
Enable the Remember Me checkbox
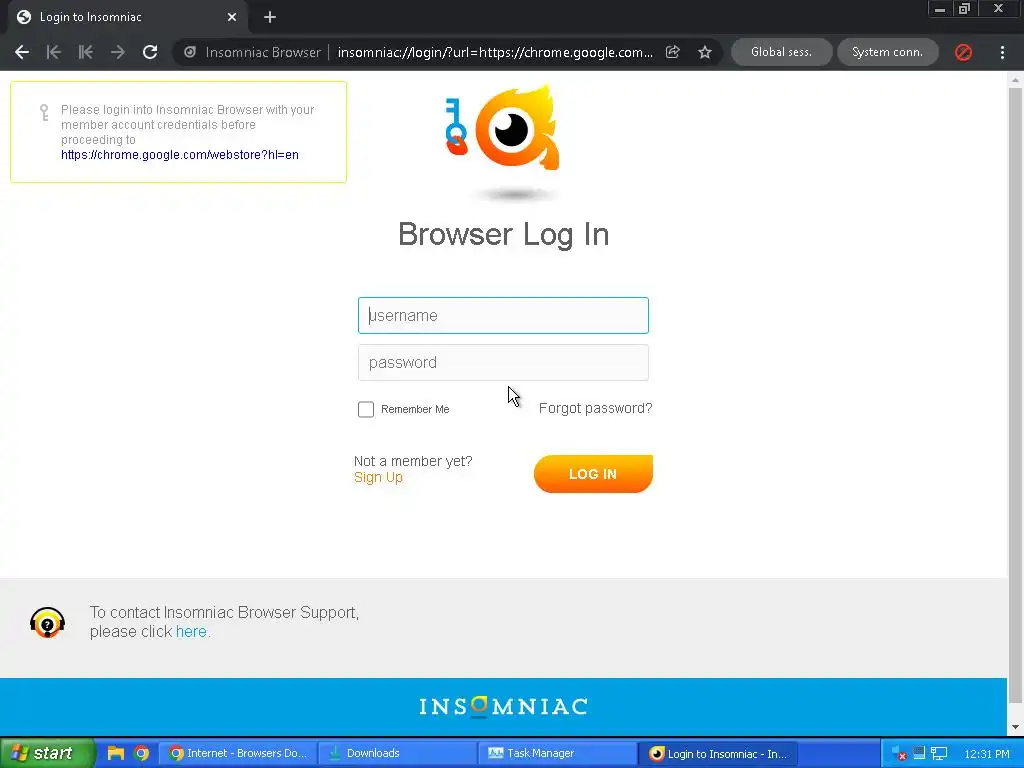coord(366,409)
